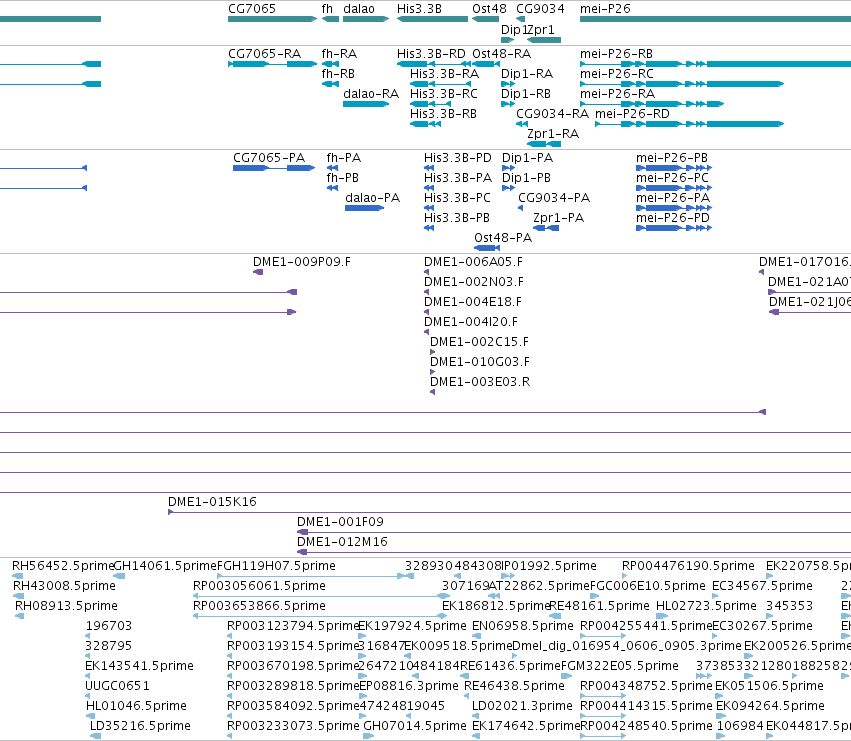Click the CG9034-PA protein label
The width and height of the screenshot is (851, 741).
coord(554,198)
